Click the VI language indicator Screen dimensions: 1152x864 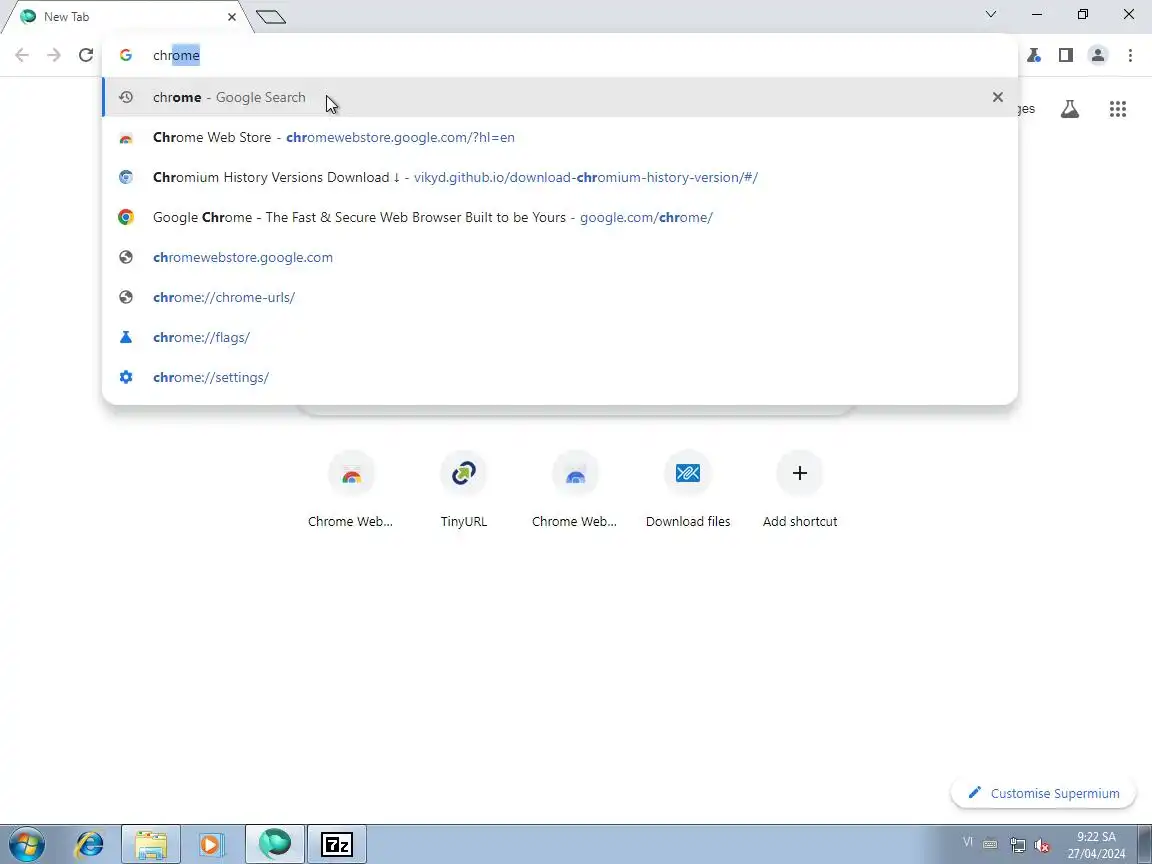pos(968,843)
